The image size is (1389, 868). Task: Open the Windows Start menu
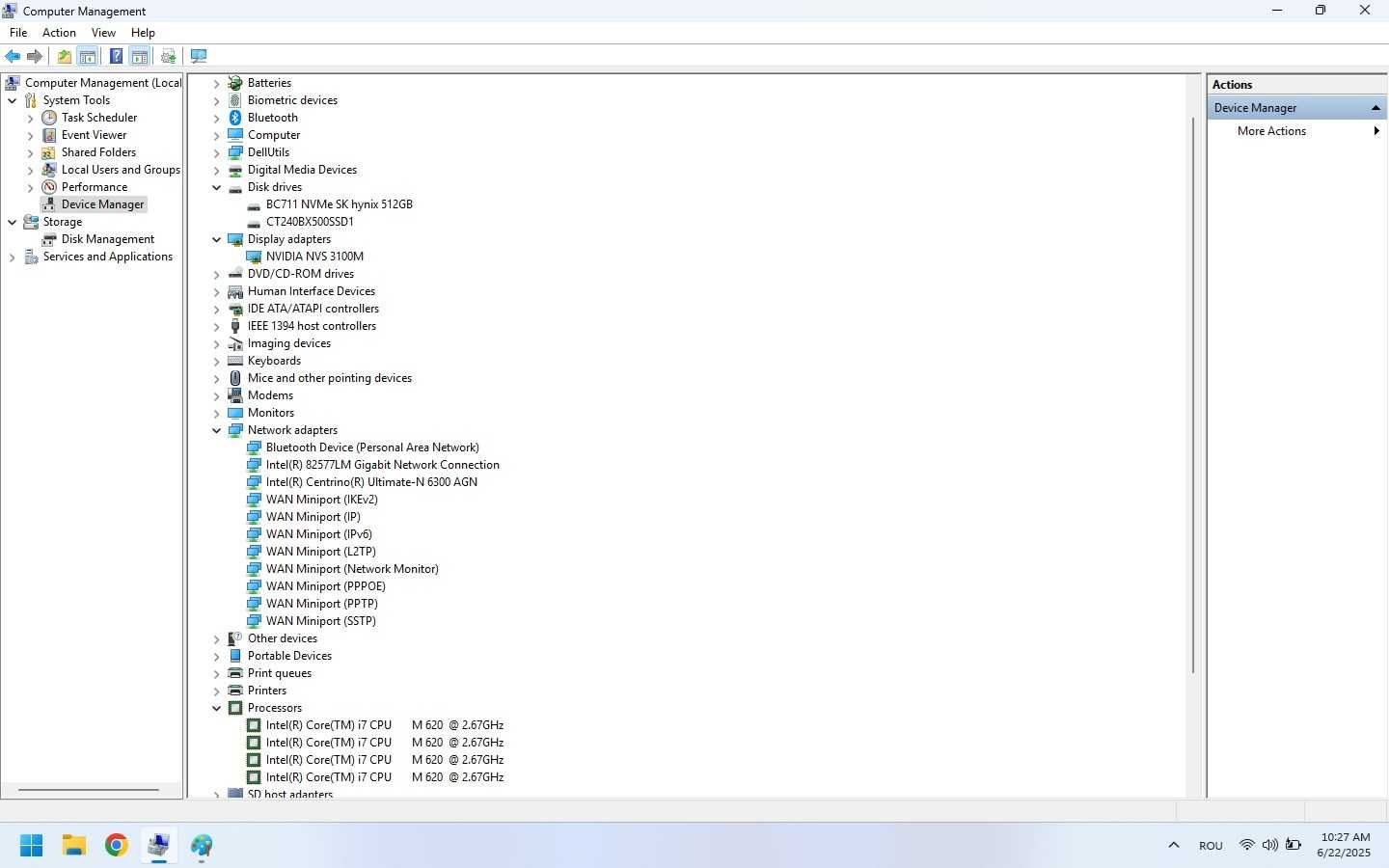[31, 846]
